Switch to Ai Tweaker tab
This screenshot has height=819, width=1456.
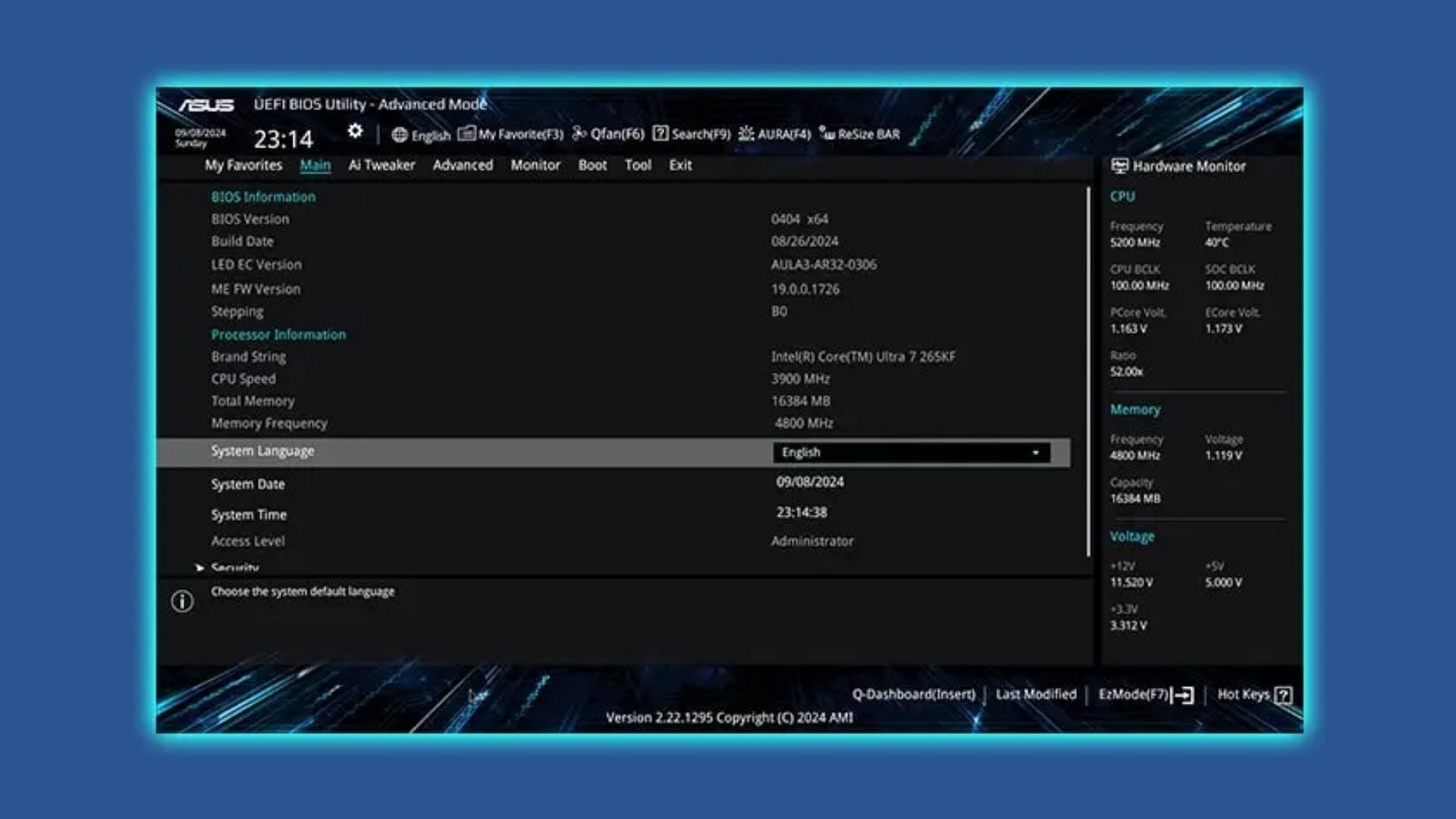coord(381,165)
